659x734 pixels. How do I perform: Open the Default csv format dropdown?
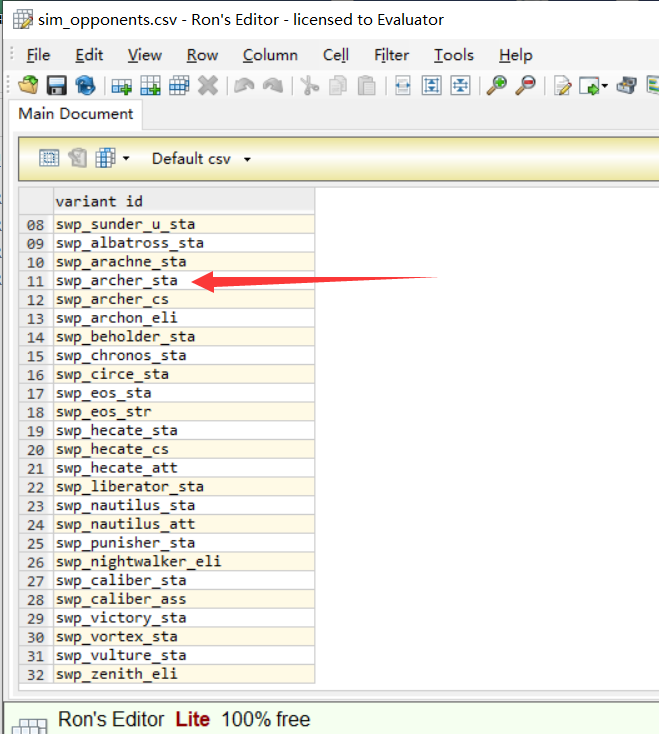click(x=201, y=159)
